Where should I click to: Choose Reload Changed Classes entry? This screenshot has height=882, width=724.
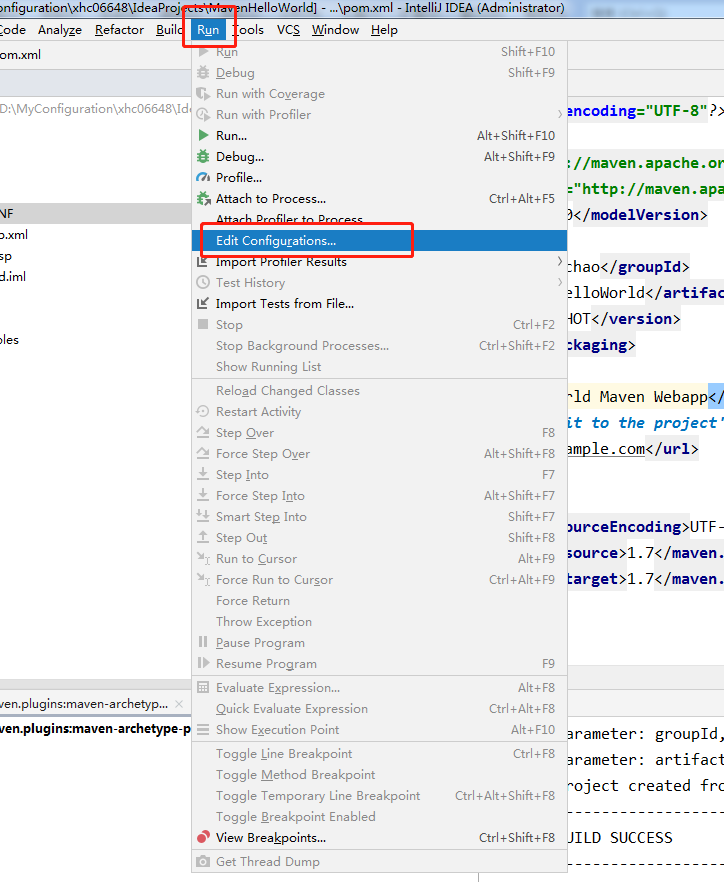379,390
